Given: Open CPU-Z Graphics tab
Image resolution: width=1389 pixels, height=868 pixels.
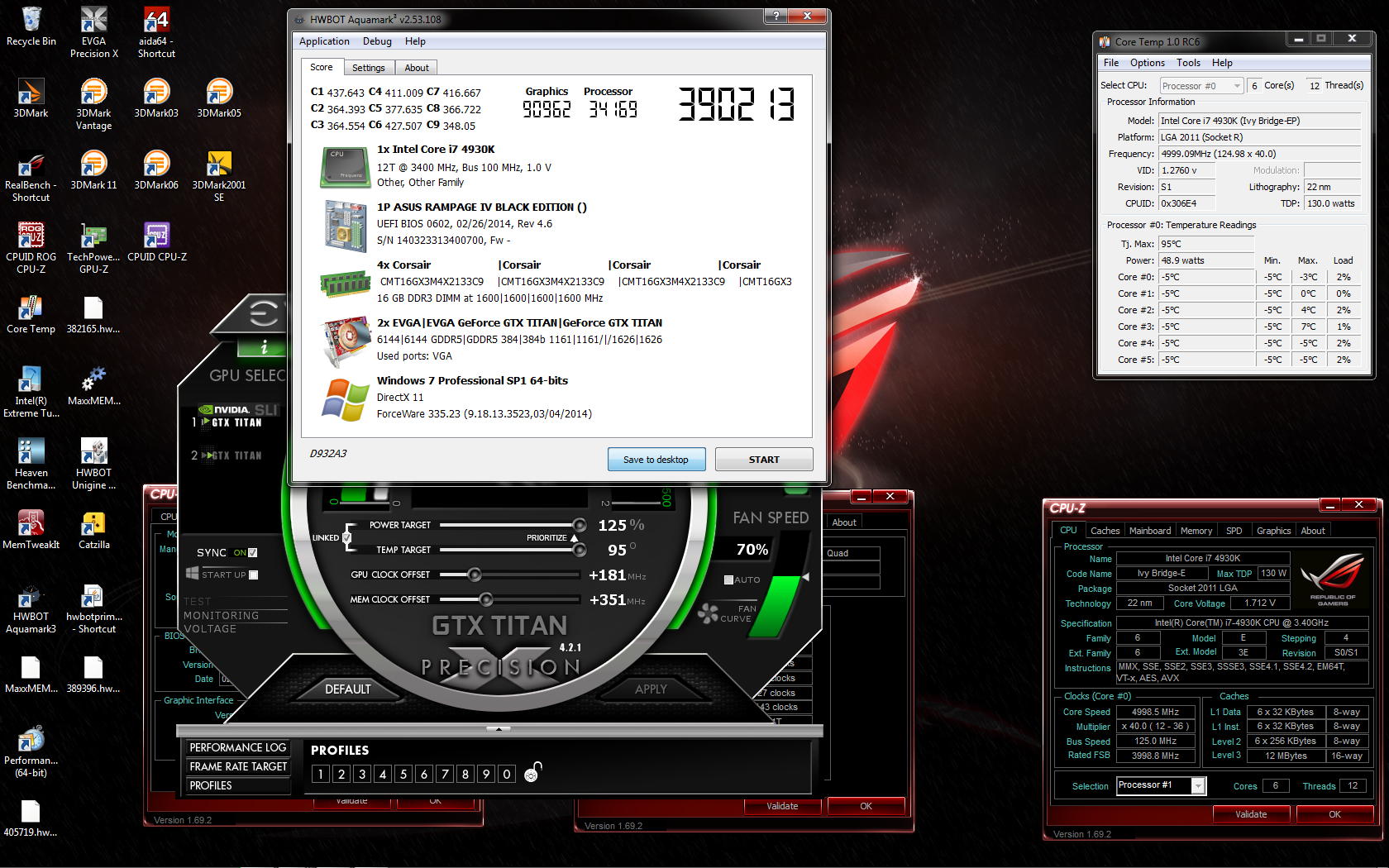Looking at the screenshot, I should coord(1273,531).
